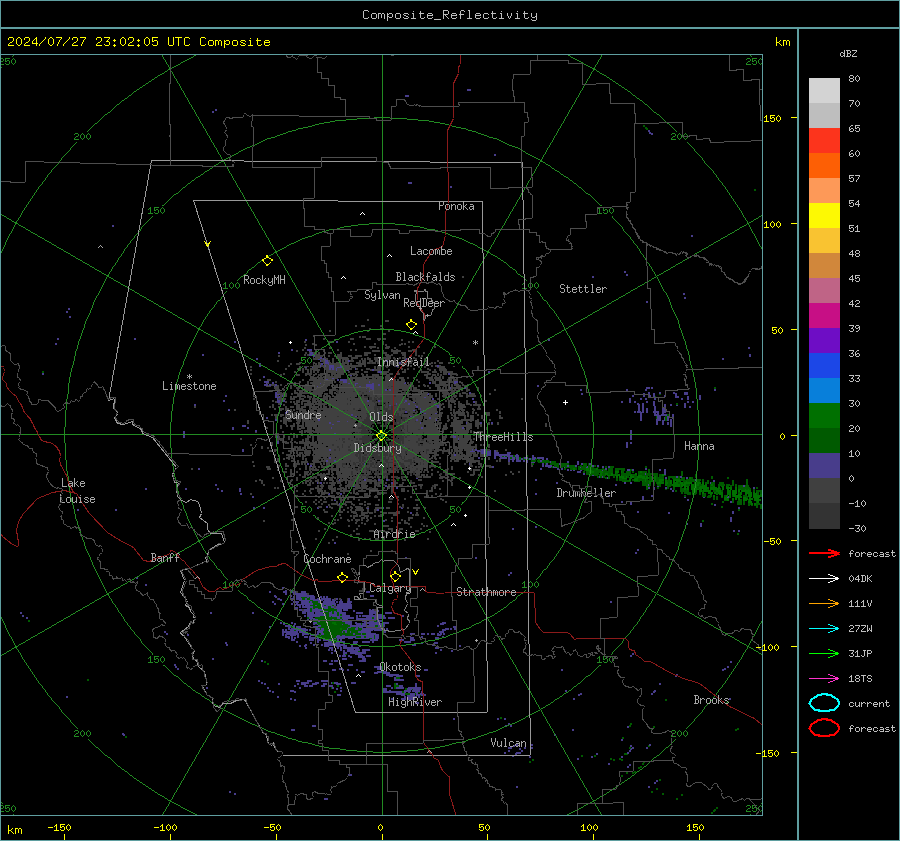Click the green 31JP arrow icon
The height and width of the screenshot is (841, 900).
point(824,653)
